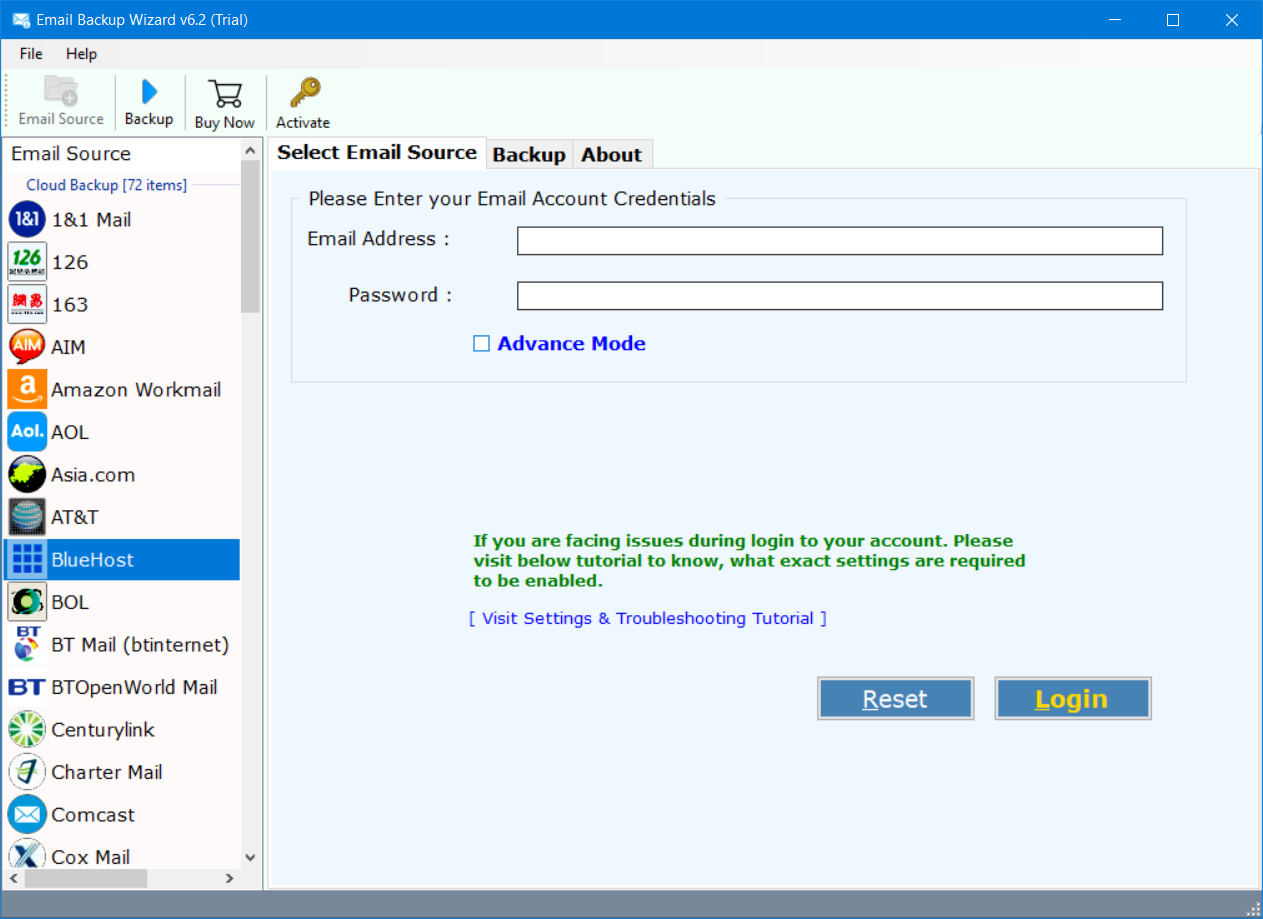Image resolution: width=1263 pixels, height=919 pixels.
Task: Click the Password input field
Action: click(x=840, y=296)
